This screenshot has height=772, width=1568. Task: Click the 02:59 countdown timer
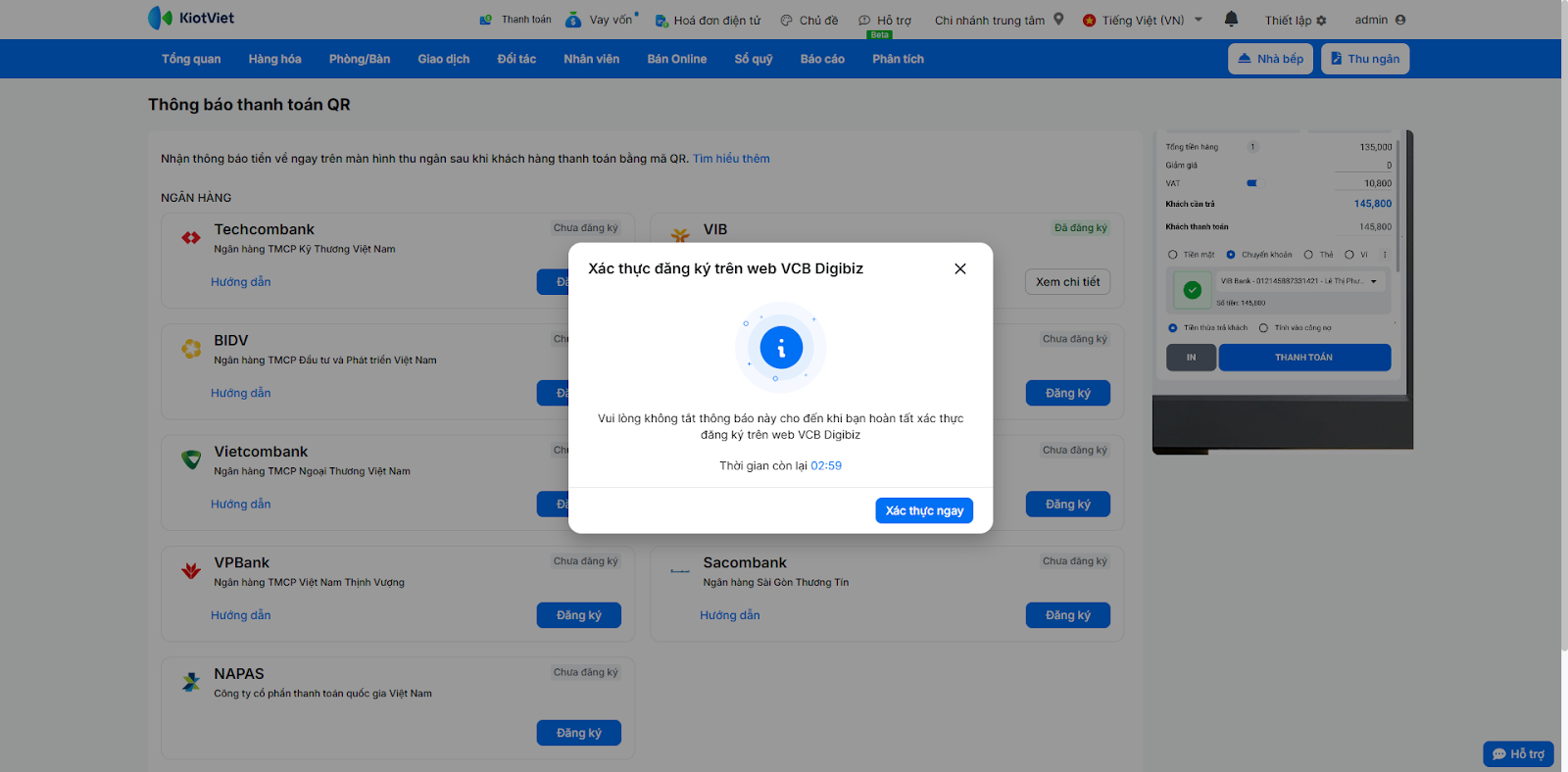826,466
